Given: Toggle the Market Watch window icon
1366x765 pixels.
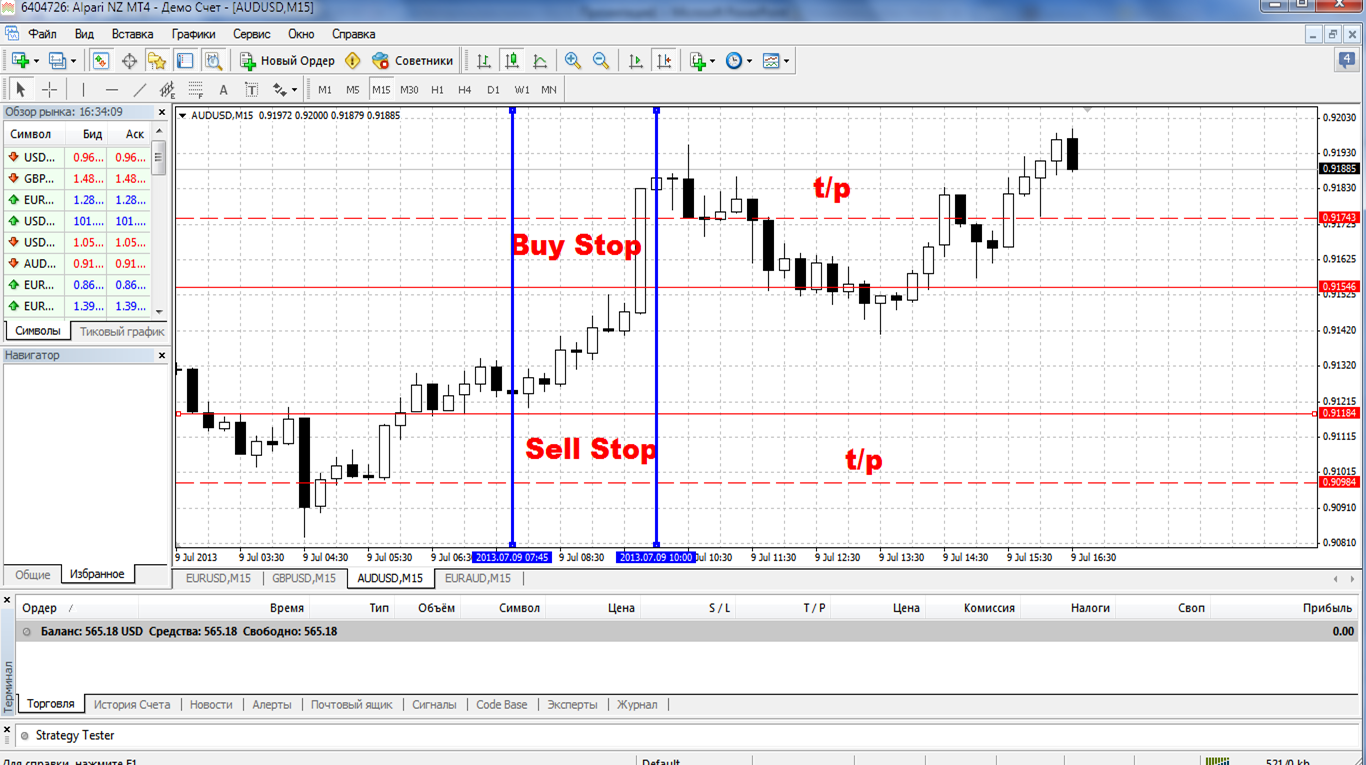Looking at the screenshot, I should tap(101, 61).
